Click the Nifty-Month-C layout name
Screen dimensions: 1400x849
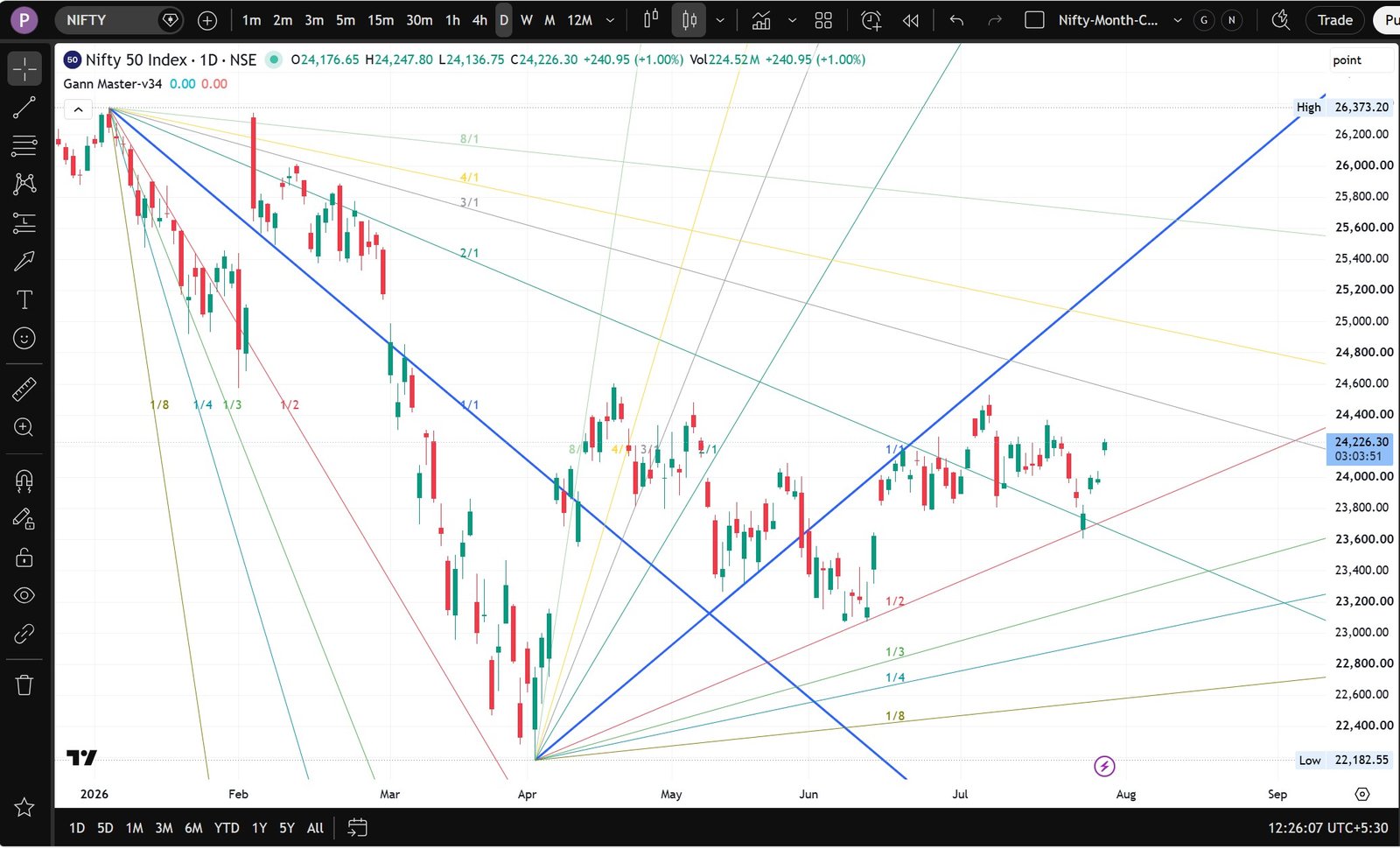click(1108, 20)
